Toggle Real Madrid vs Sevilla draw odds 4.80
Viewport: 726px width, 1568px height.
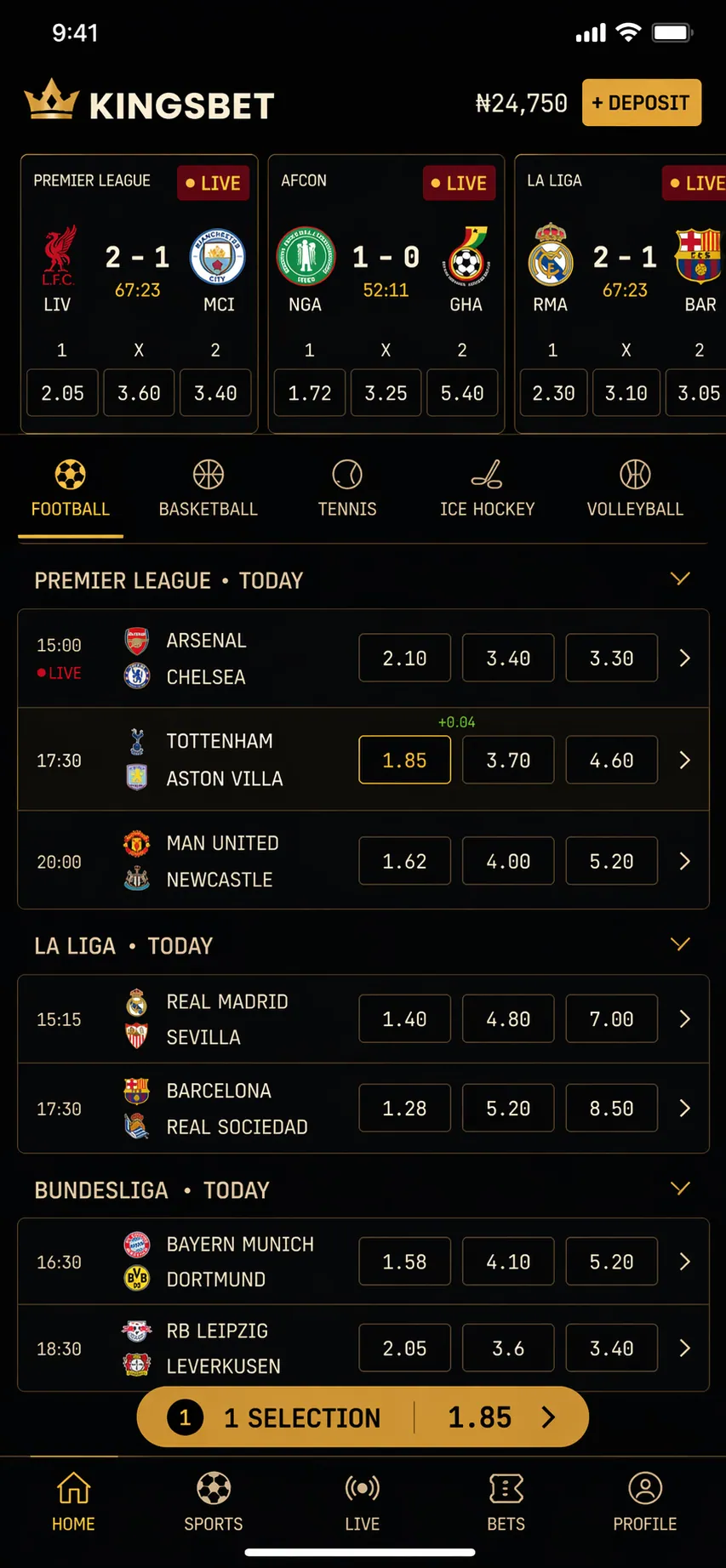tap(508, 1018)
